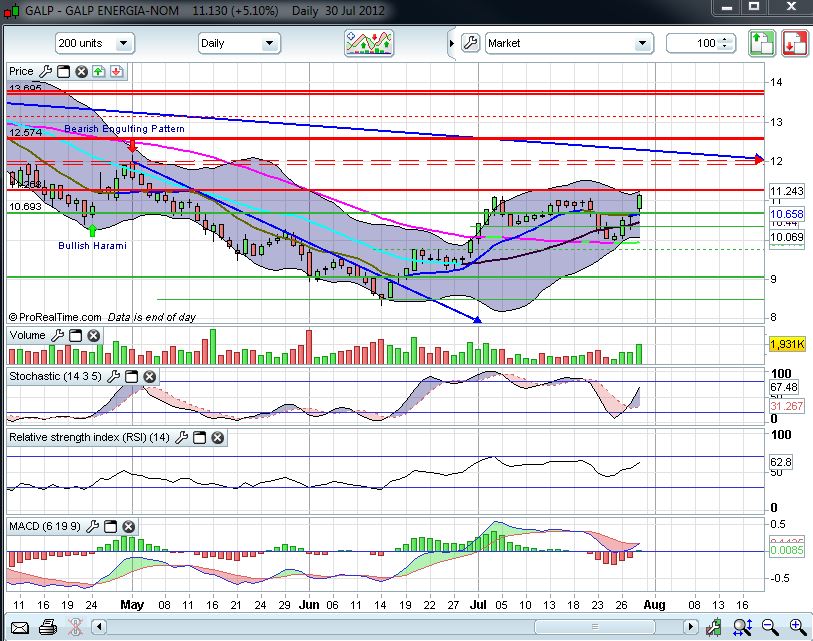Click the 10.658 price tag on axis
This screenshot has width=813, height=641.
tap(787, 214)
